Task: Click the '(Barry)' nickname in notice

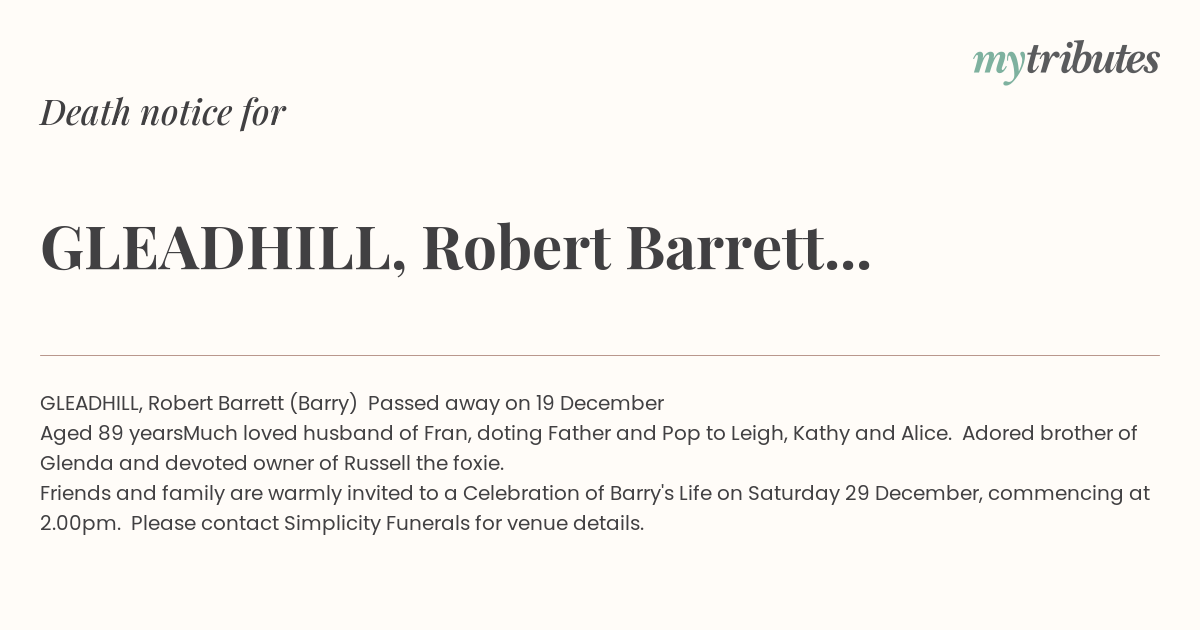Action: (x=323, y=404)
